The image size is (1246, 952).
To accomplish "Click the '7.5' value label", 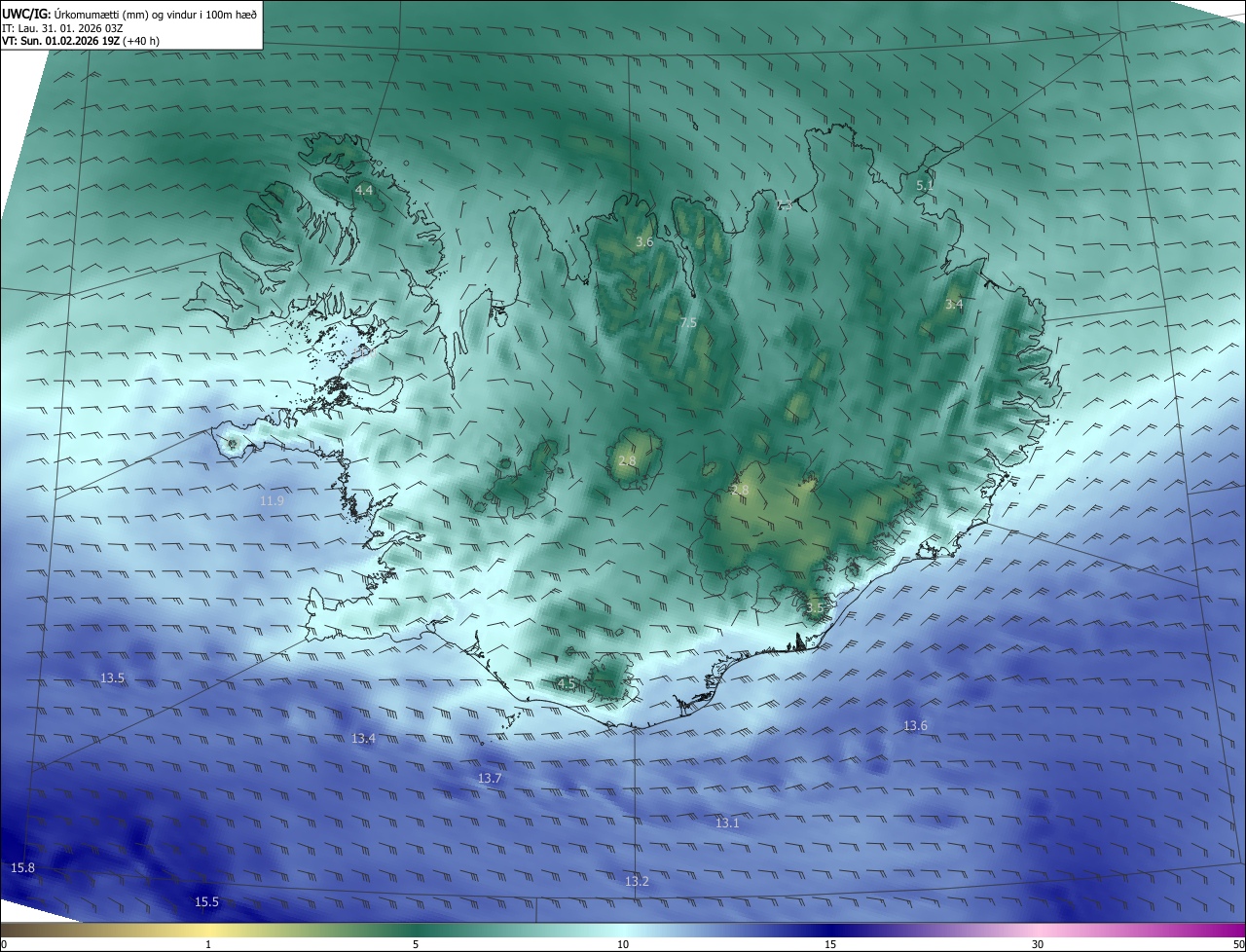I will (688, 322).
